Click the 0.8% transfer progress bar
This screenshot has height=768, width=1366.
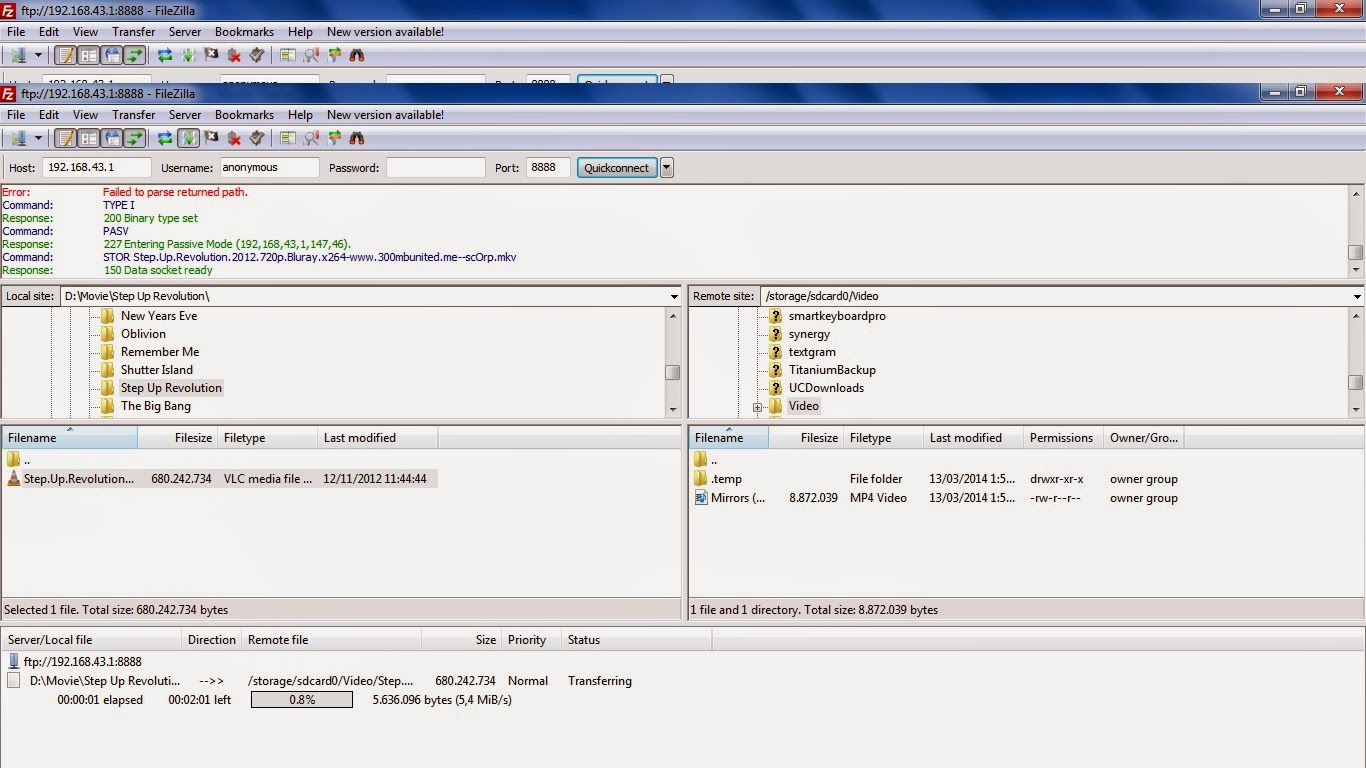point(302,700)
